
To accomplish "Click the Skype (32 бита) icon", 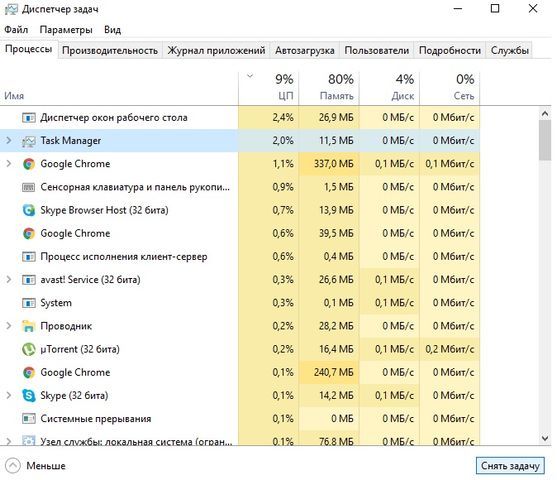I will (29, 395).
